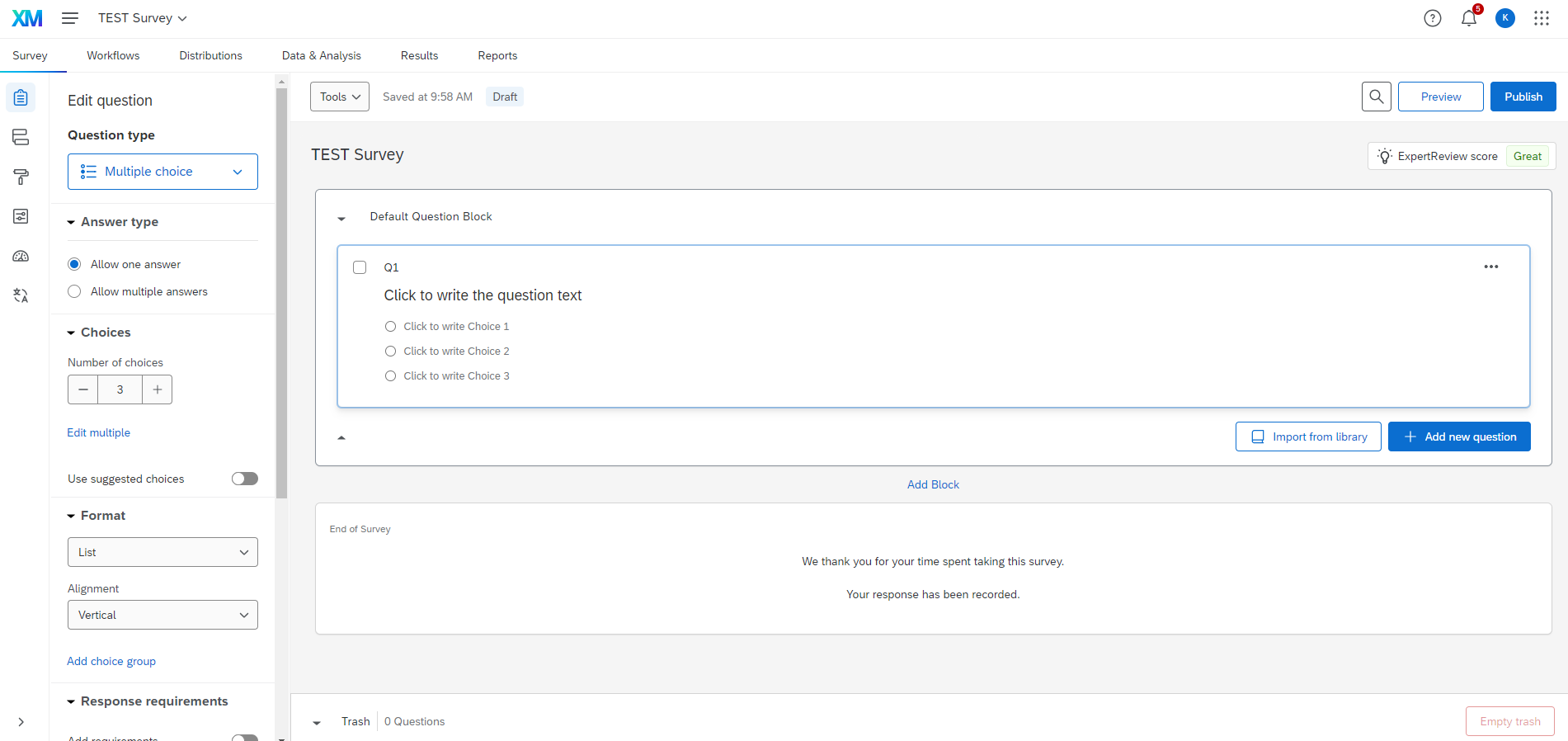
Task: Collapse the Response requirements section
Action: (x=71, y=701)
